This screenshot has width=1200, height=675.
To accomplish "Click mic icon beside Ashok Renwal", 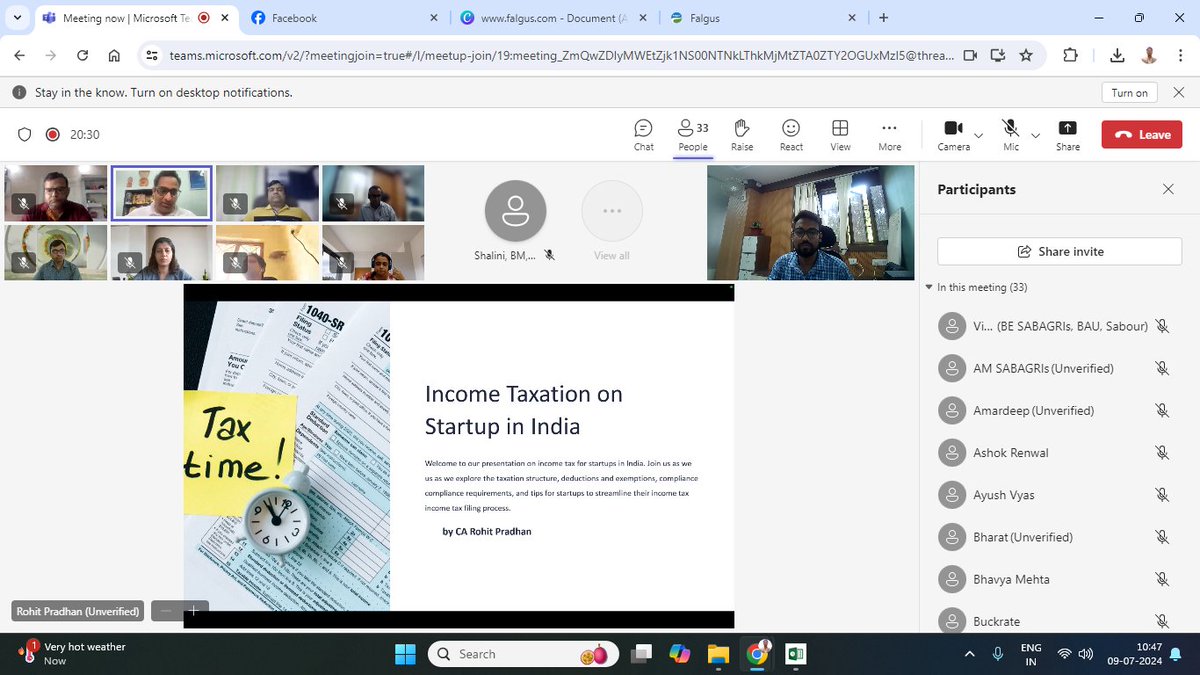I will coord(1161,453).
